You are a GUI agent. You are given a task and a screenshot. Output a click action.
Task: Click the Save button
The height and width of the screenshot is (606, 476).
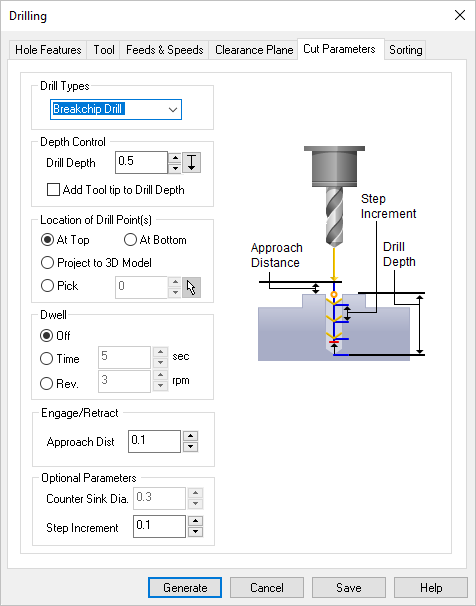pos(348,587)
